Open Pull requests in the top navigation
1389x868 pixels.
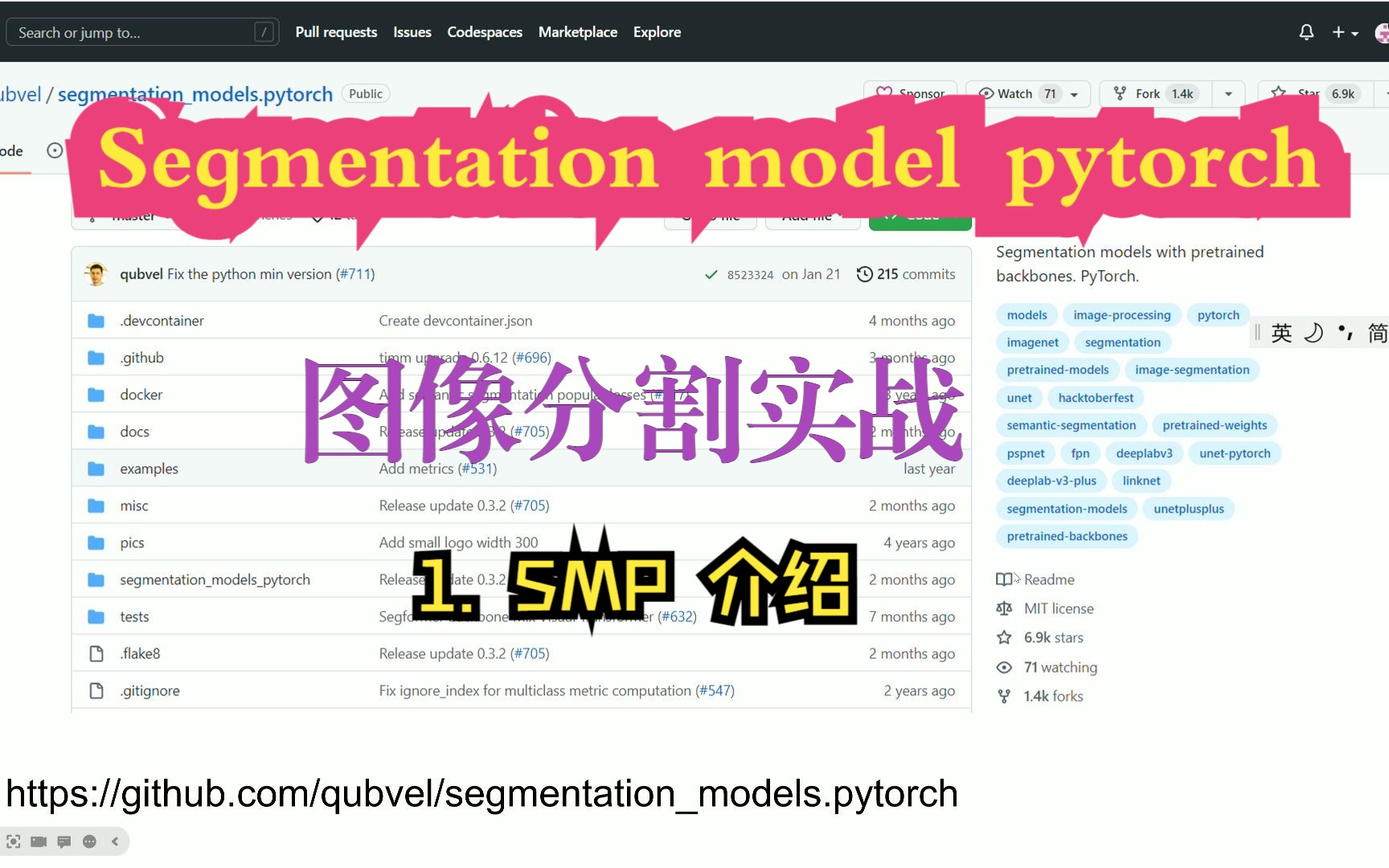pyautogui.click(x=336, y=32)
